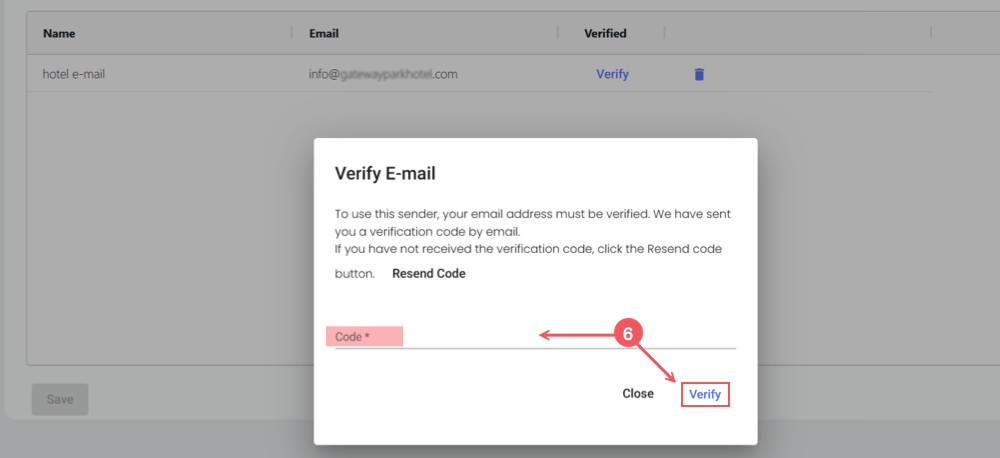Click the verification instructions text in dialog

pos(535,230)
